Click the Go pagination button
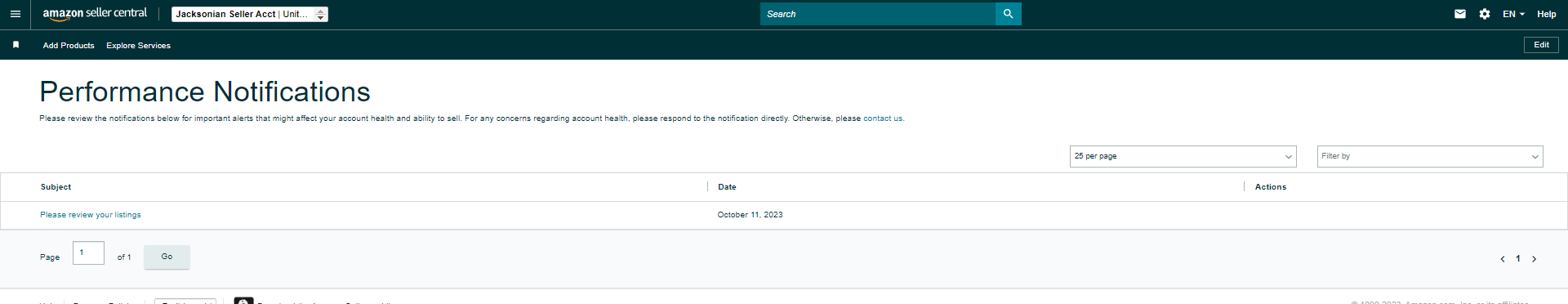This screenshot has height=304, width=1568. click(167, 257)
